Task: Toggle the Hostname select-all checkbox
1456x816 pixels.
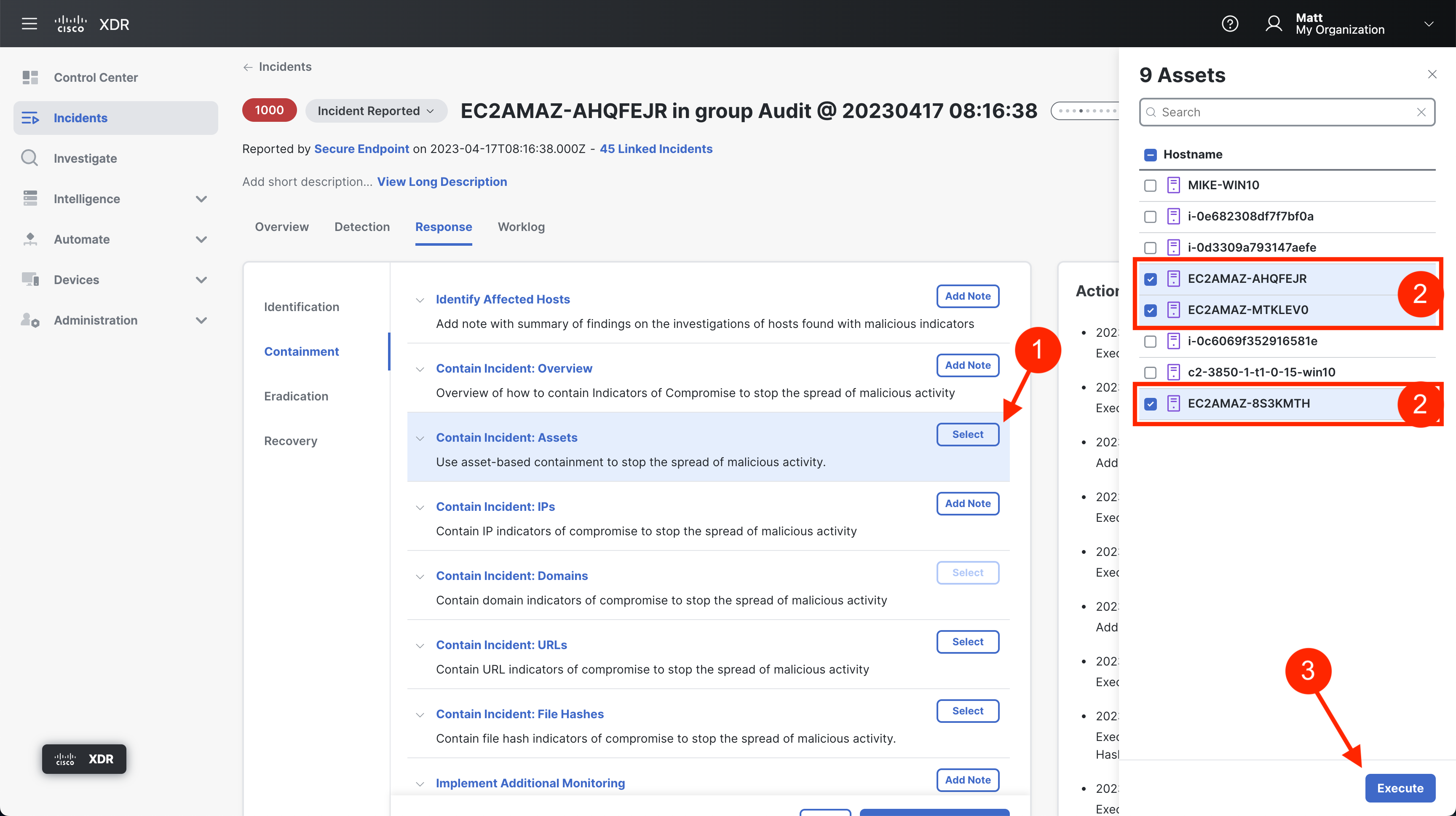Action: (x=1150, y=154)
